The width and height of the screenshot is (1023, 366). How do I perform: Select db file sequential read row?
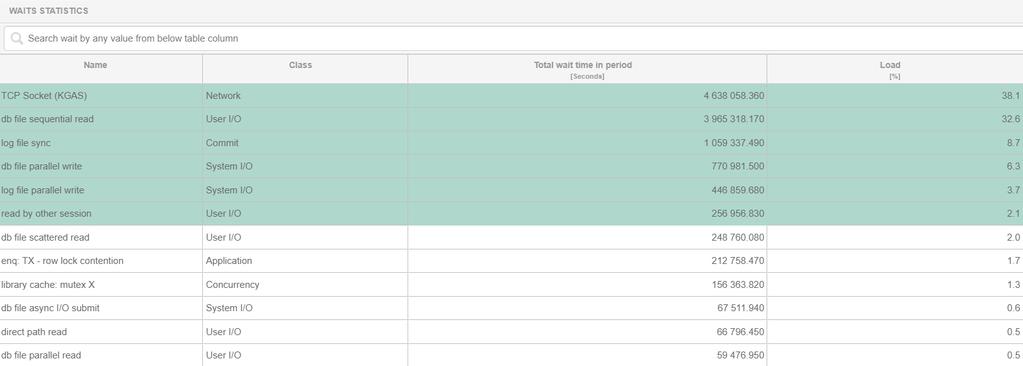tap(512, 119)
